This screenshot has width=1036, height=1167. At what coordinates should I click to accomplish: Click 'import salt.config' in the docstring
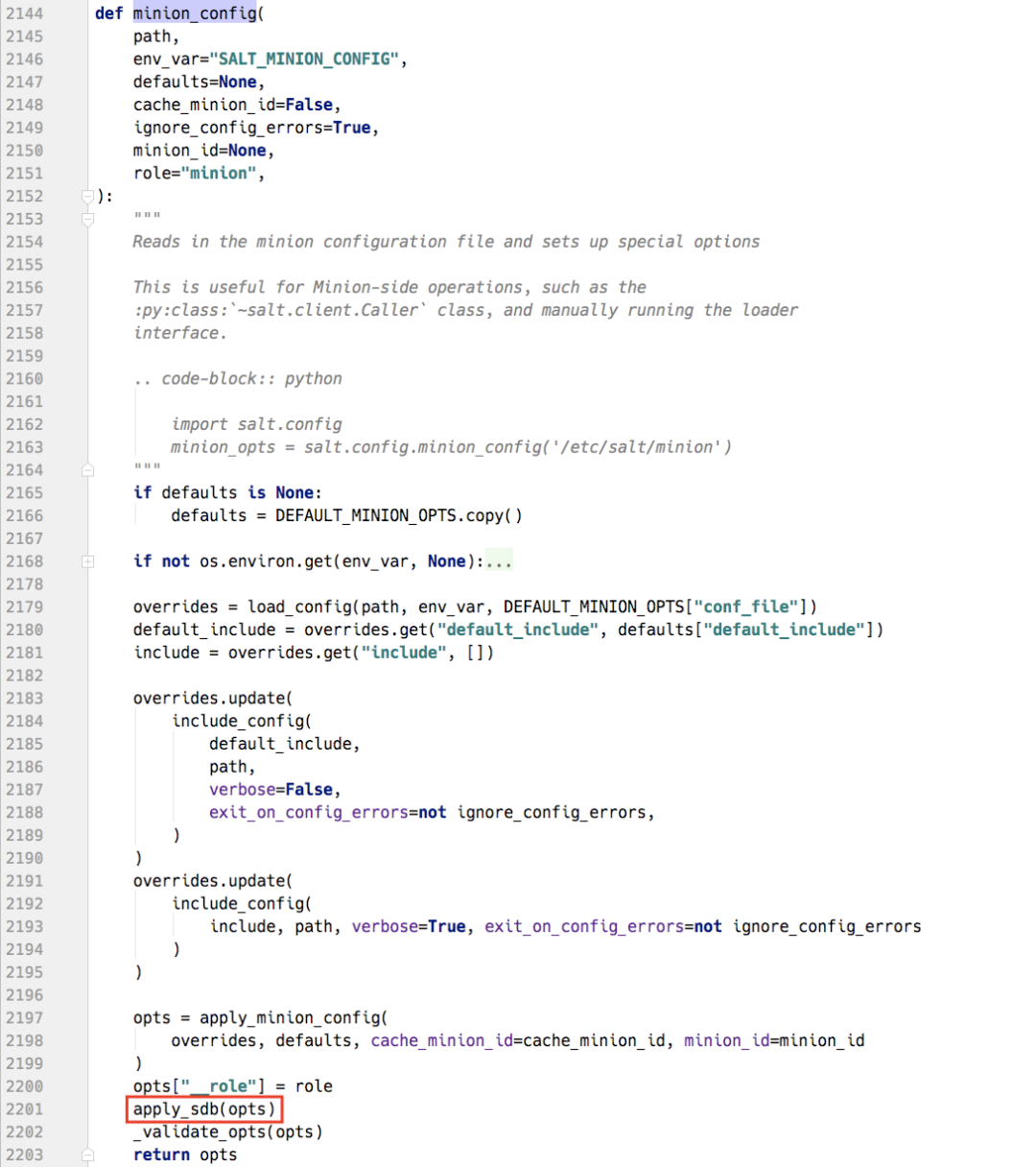click(256, 424)
